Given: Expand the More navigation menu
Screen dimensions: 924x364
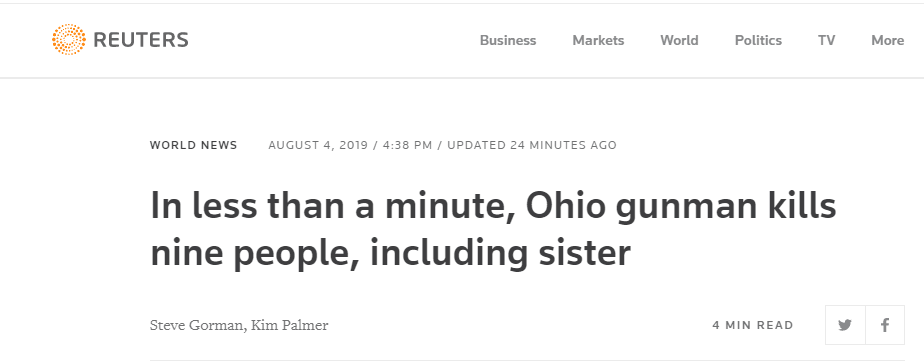Looking at the screenshot, I should click(888, 40).
